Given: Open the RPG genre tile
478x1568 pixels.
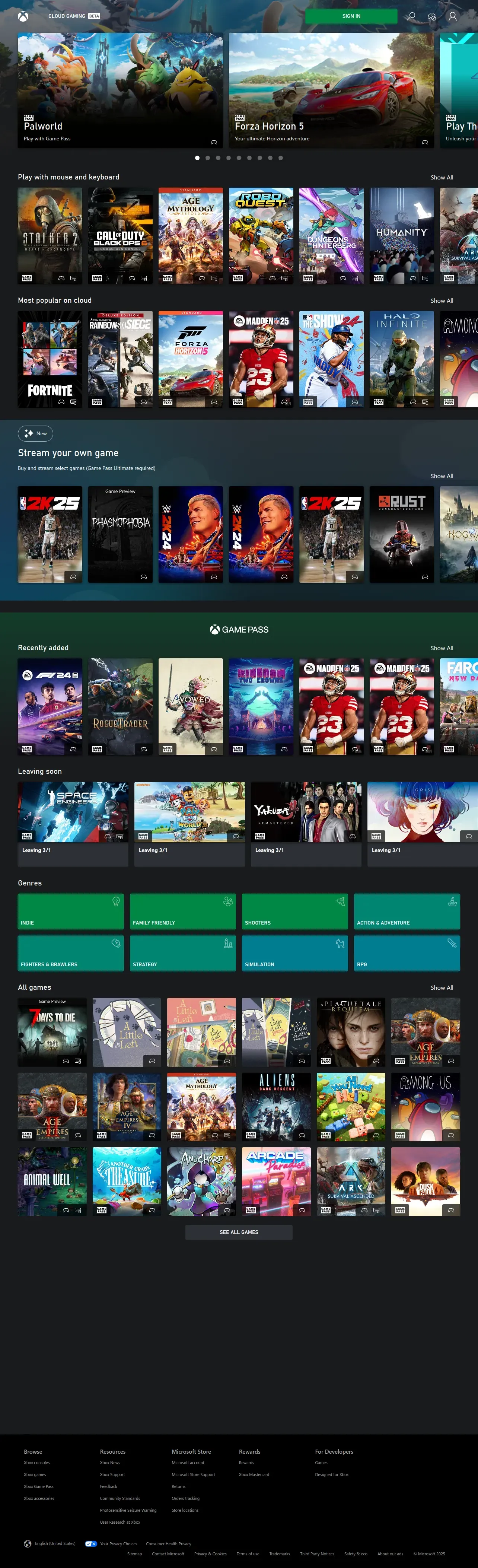Looking at the screenshot, I should point(407,953).
